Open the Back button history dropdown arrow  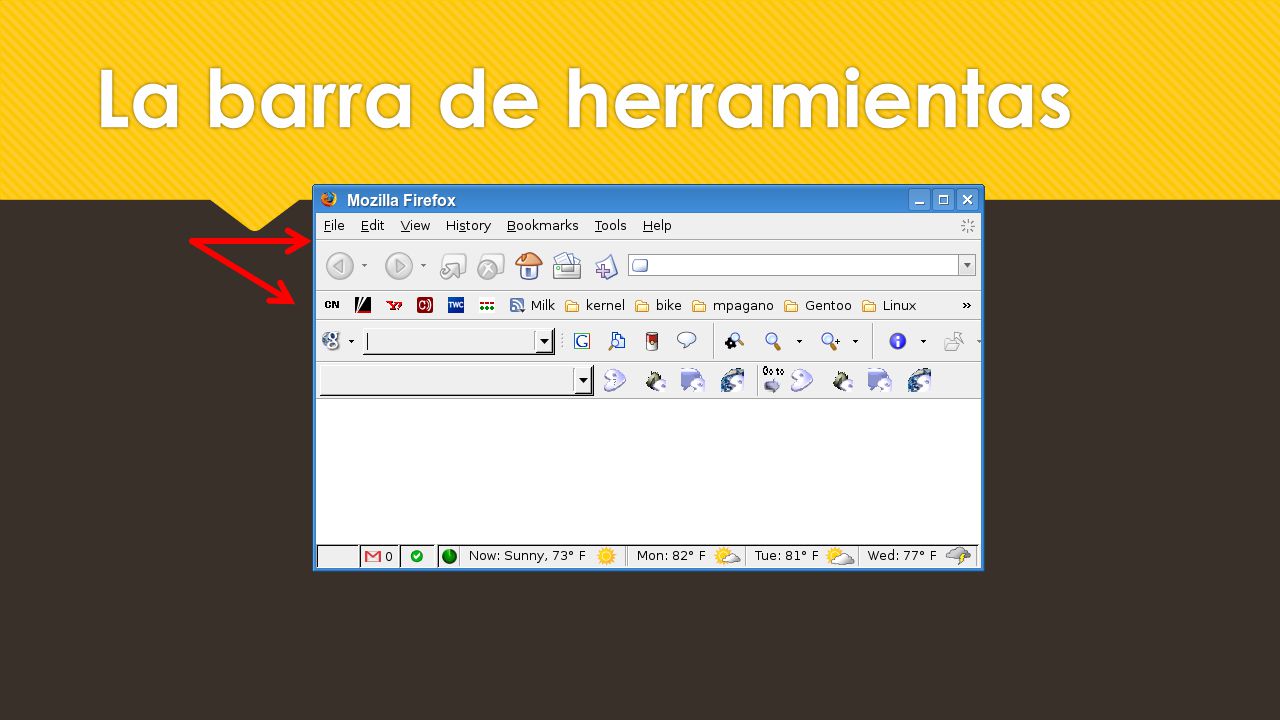click(364, 266)
